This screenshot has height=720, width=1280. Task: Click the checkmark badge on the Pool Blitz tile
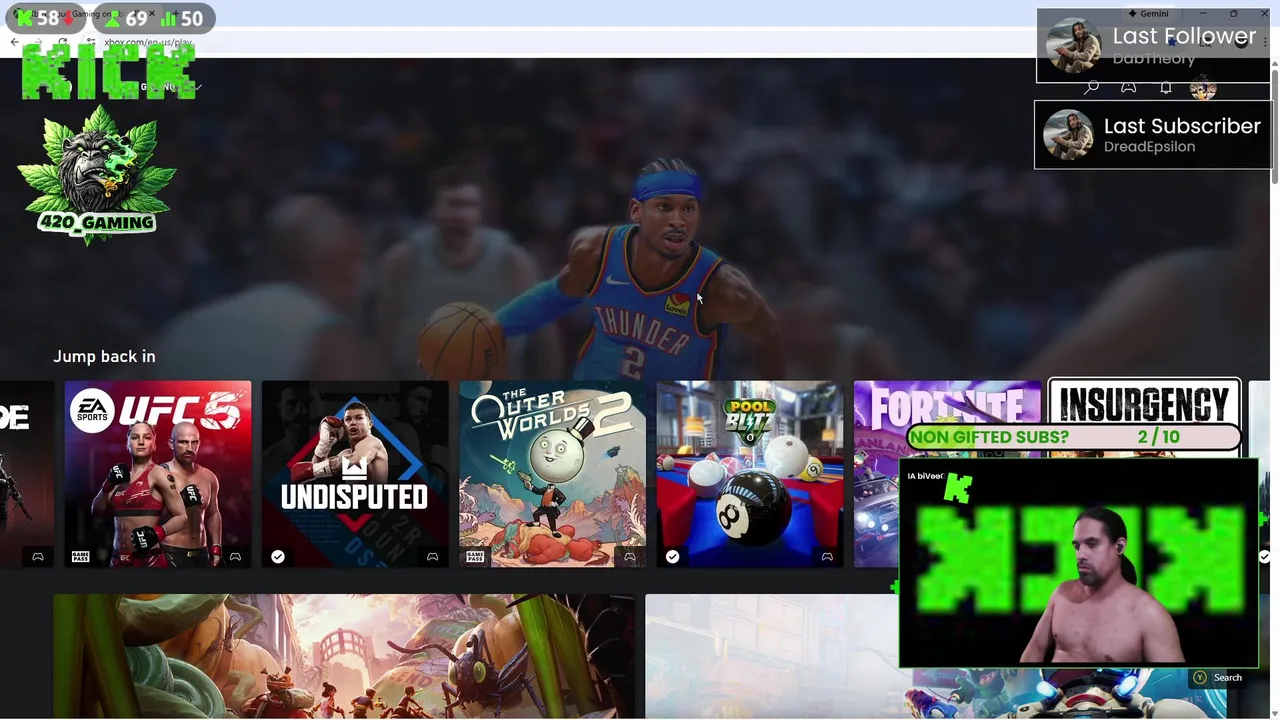pos(672,557)
